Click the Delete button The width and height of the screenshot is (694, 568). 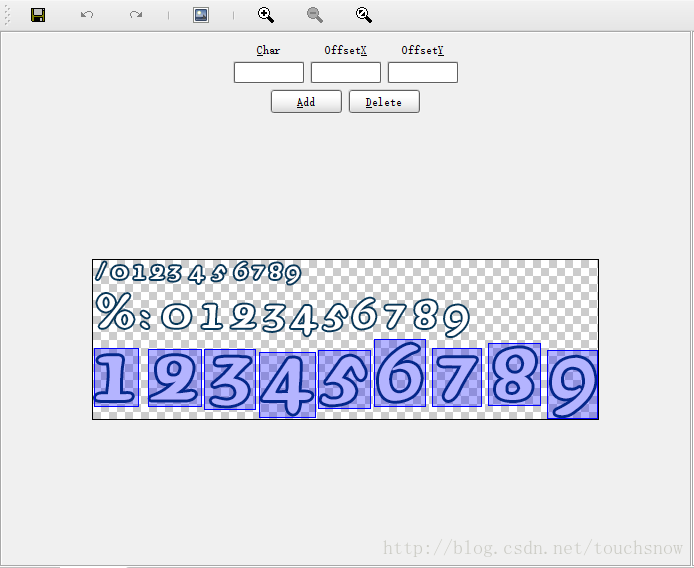pos(384,102)
